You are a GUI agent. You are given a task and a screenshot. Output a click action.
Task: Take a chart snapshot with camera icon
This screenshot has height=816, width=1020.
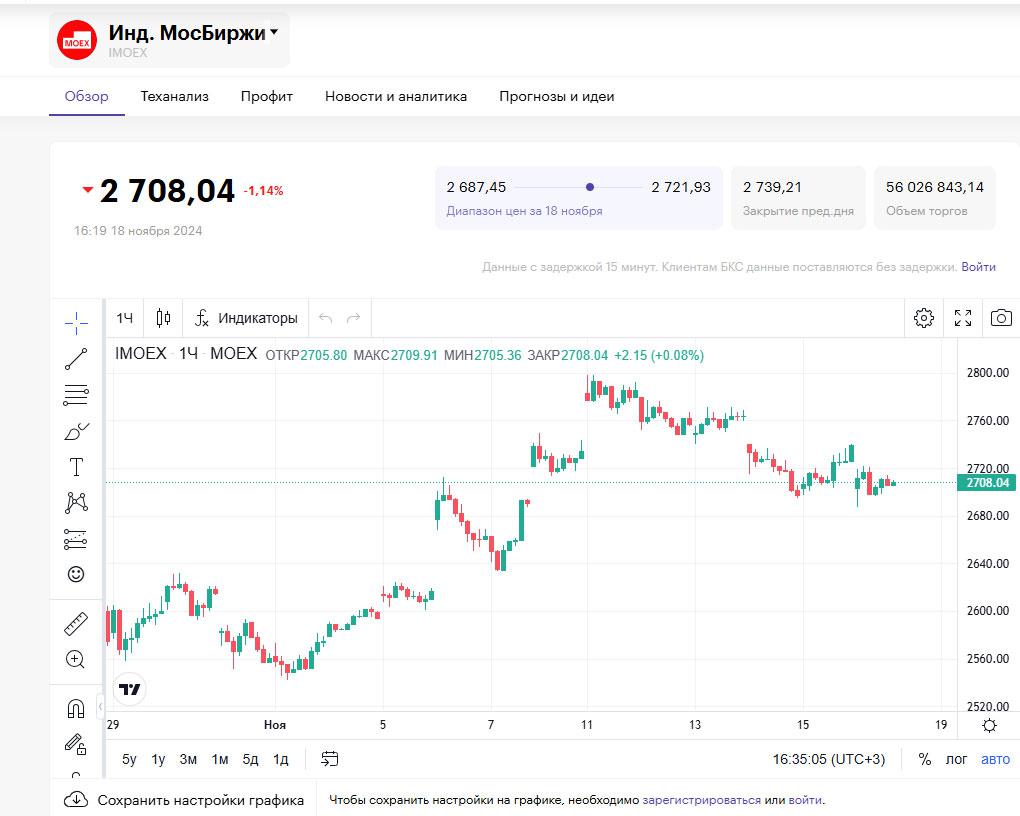1000,318
